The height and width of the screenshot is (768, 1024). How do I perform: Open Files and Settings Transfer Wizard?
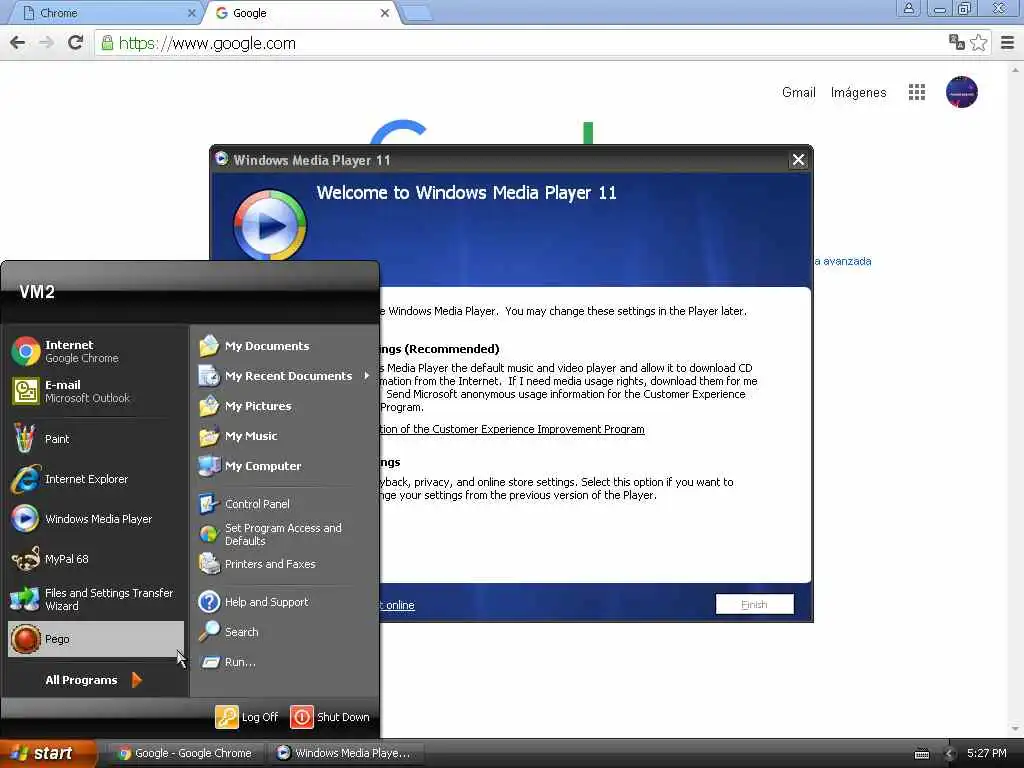(95, 599)
